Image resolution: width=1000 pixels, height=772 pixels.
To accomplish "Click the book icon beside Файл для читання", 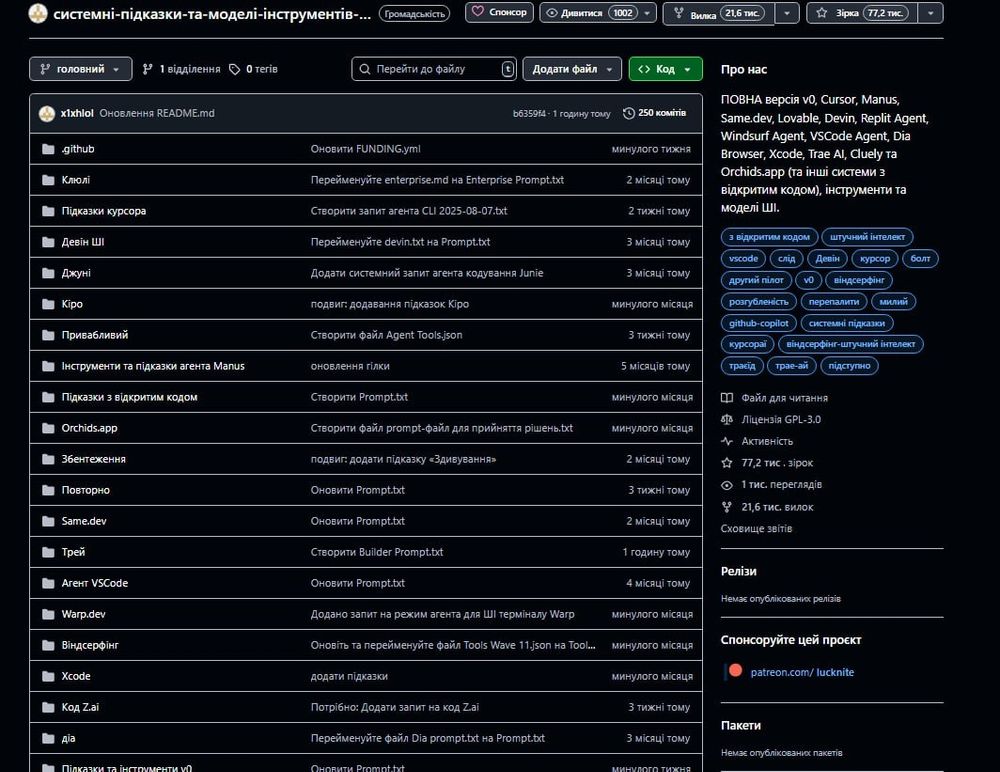I will point(726,397).
